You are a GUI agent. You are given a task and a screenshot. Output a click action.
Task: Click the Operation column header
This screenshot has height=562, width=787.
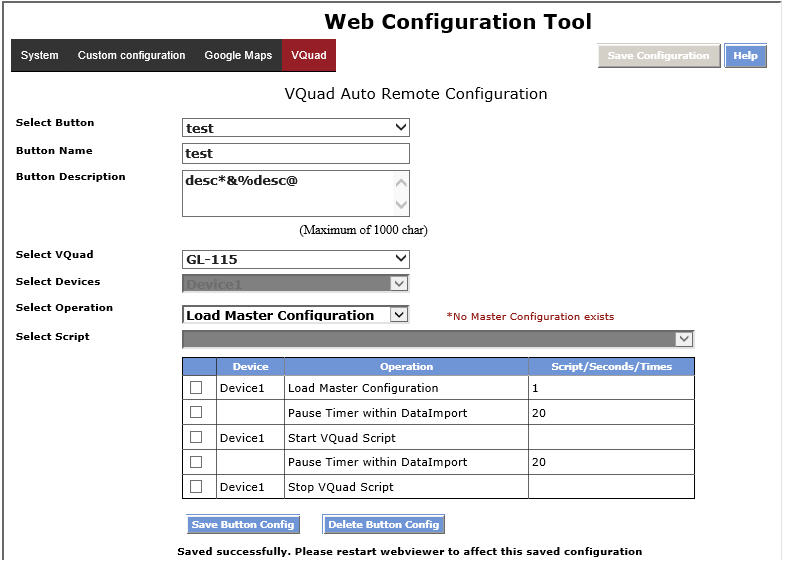click(407, 367)
